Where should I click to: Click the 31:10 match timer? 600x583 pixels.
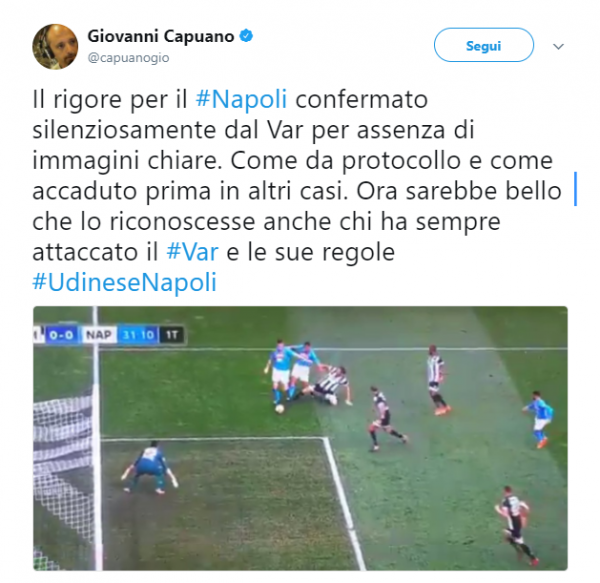[138, 335]
